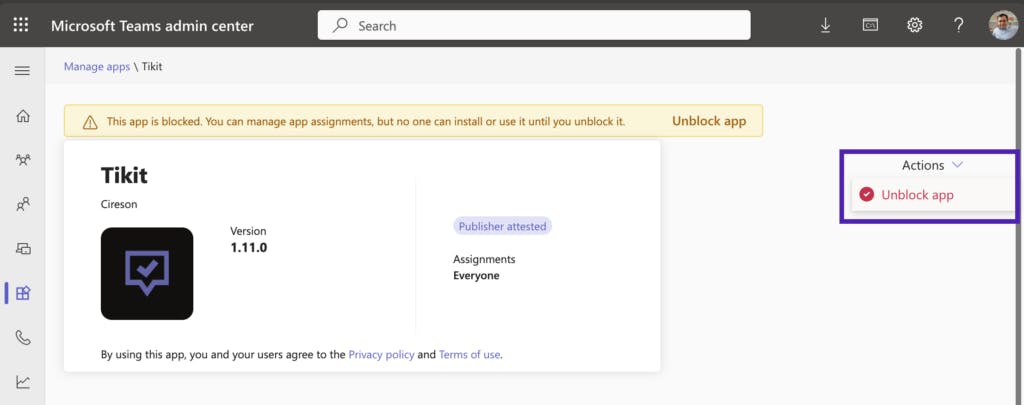Open the settings gear icon
The height and width of the screenshot is (405, 1024).
[x=914, y=25]
